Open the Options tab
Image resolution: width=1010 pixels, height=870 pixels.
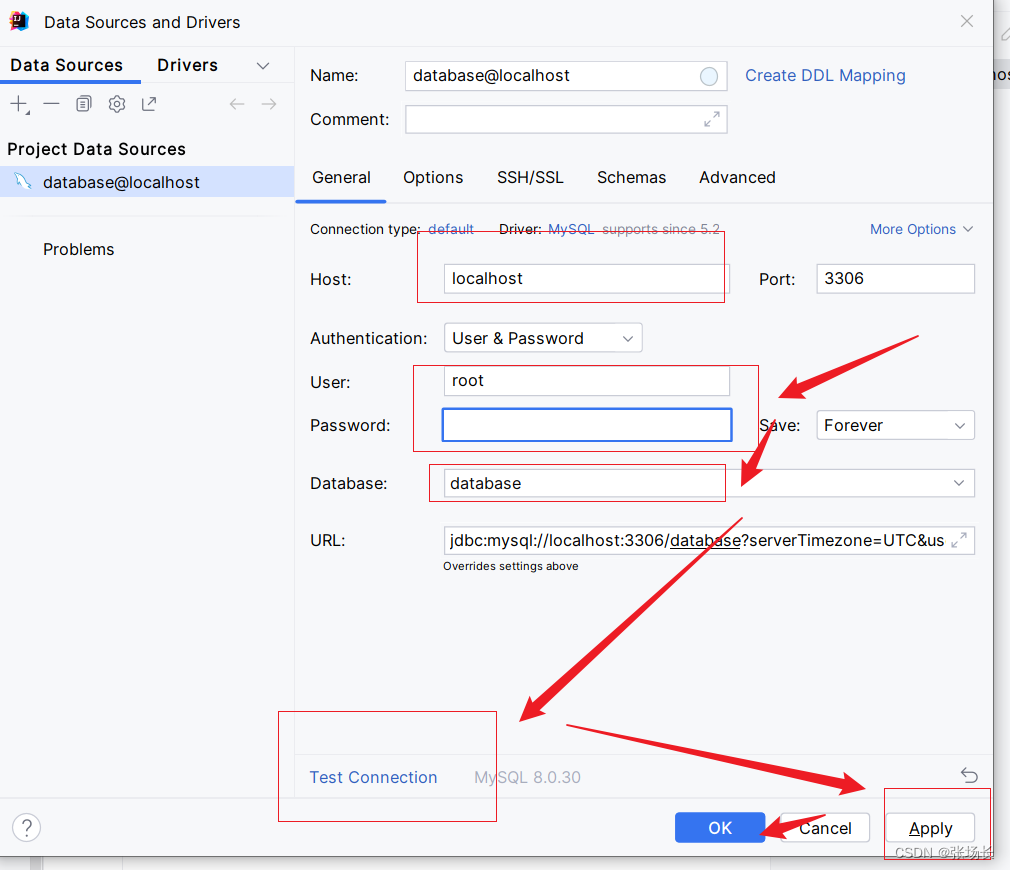pyautogui.click(x=433, y=178)
